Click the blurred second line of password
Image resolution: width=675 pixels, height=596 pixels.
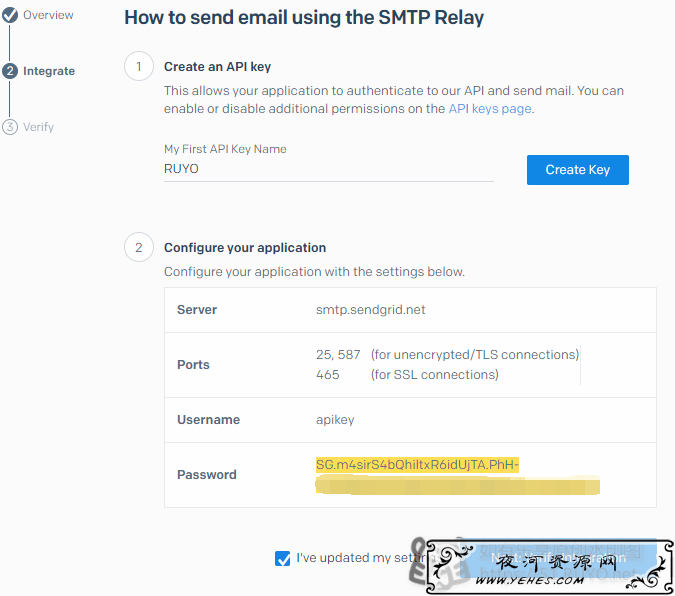(x=458, y=485)
